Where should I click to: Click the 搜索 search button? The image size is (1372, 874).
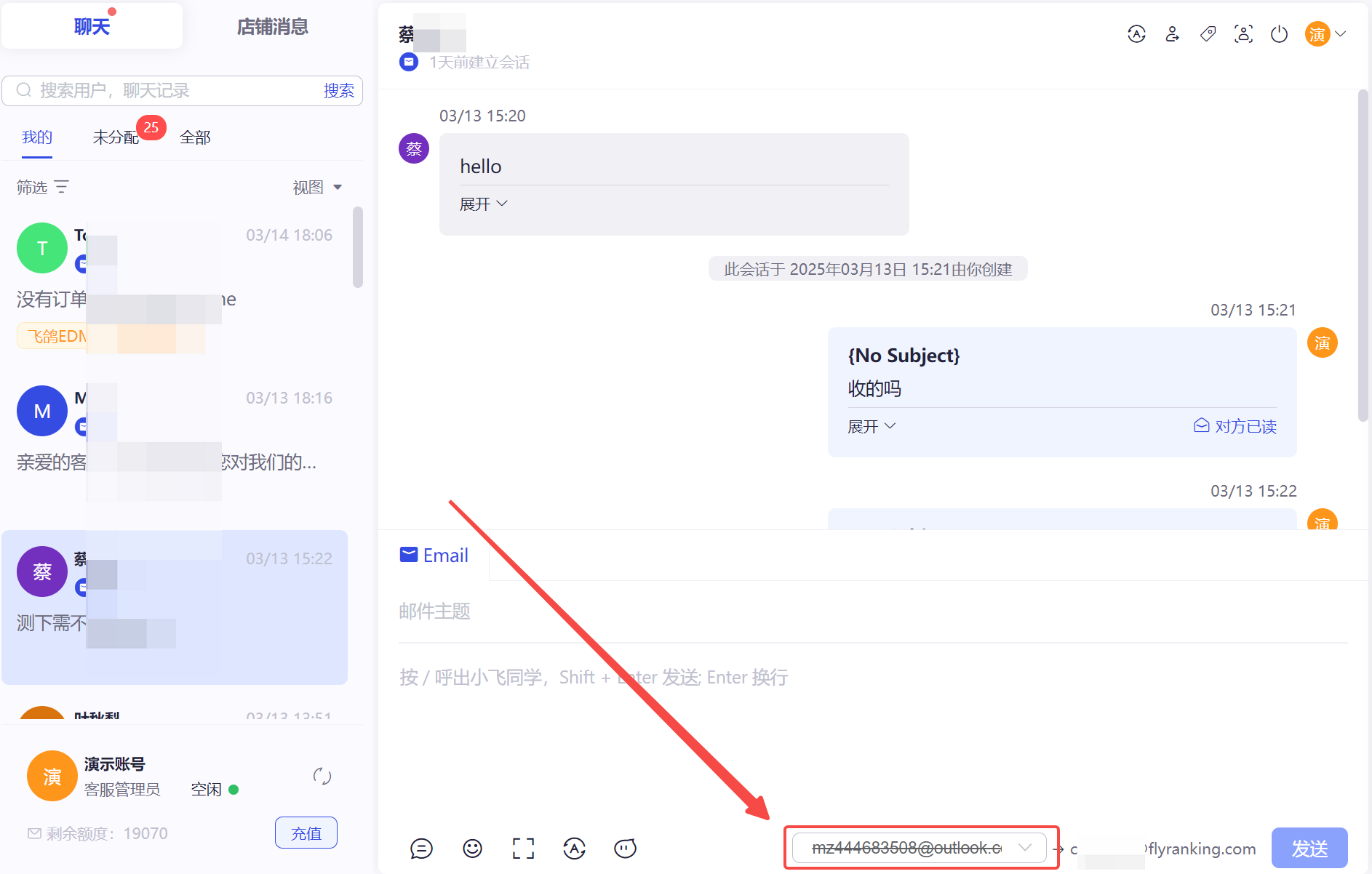point(339,90)
